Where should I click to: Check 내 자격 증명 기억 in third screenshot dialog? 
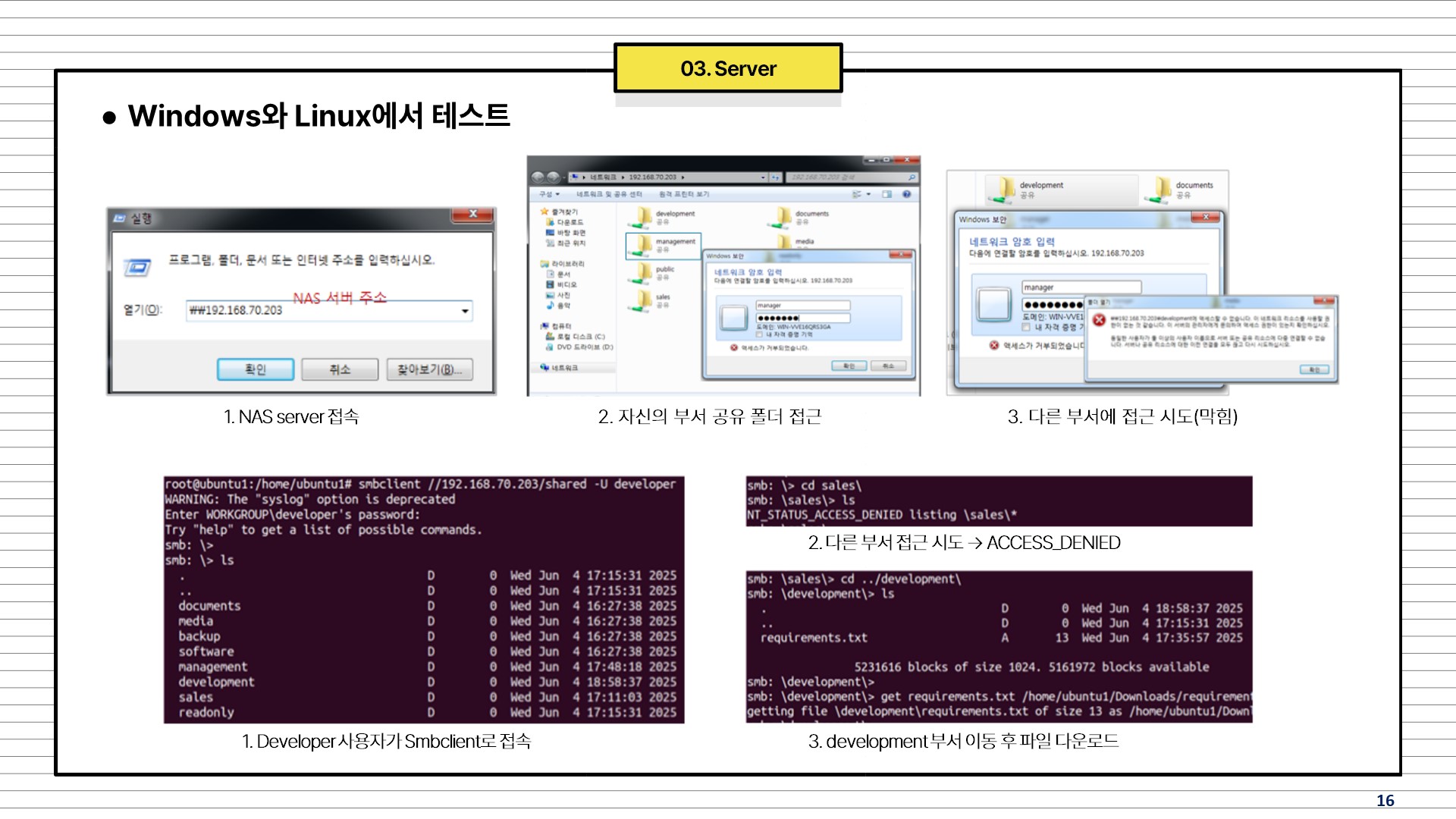(1026, 328)
